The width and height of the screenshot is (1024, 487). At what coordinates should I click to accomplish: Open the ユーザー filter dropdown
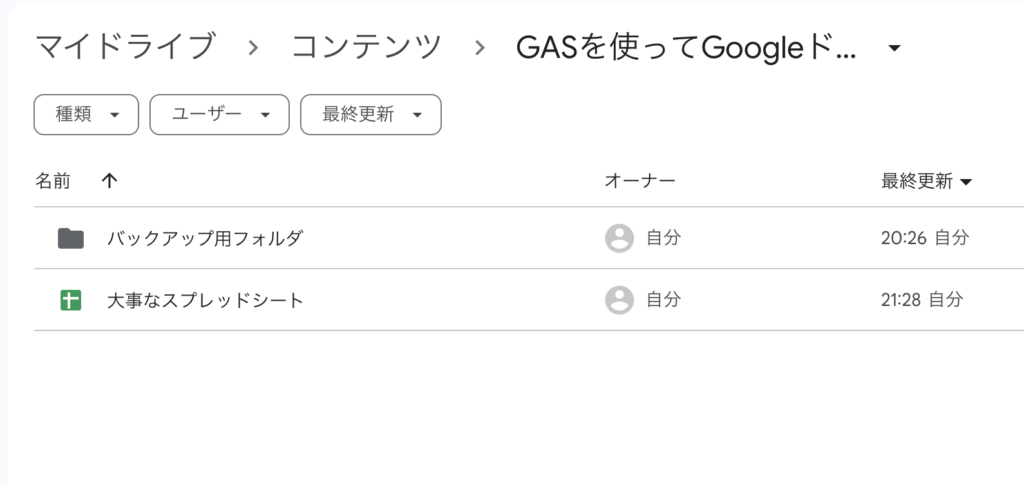[x=219, y=115]
